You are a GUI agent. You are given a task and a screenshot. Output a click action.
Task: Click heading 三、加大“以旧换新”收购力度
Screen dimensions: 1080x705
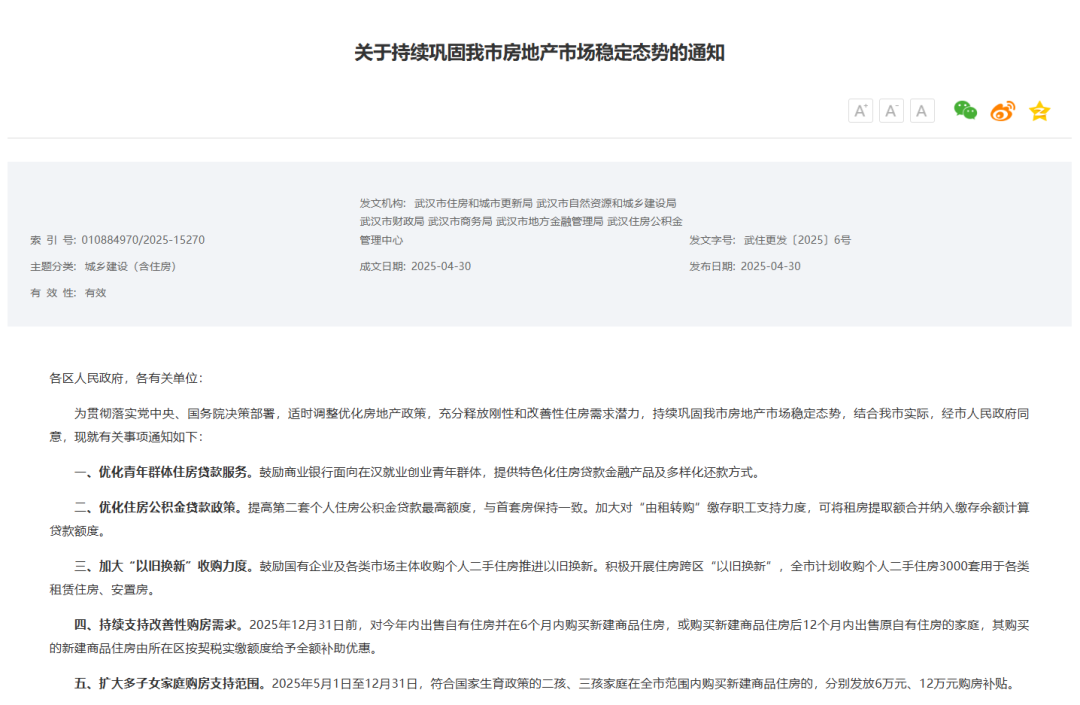pyautogui.click(x=165, y=566)
